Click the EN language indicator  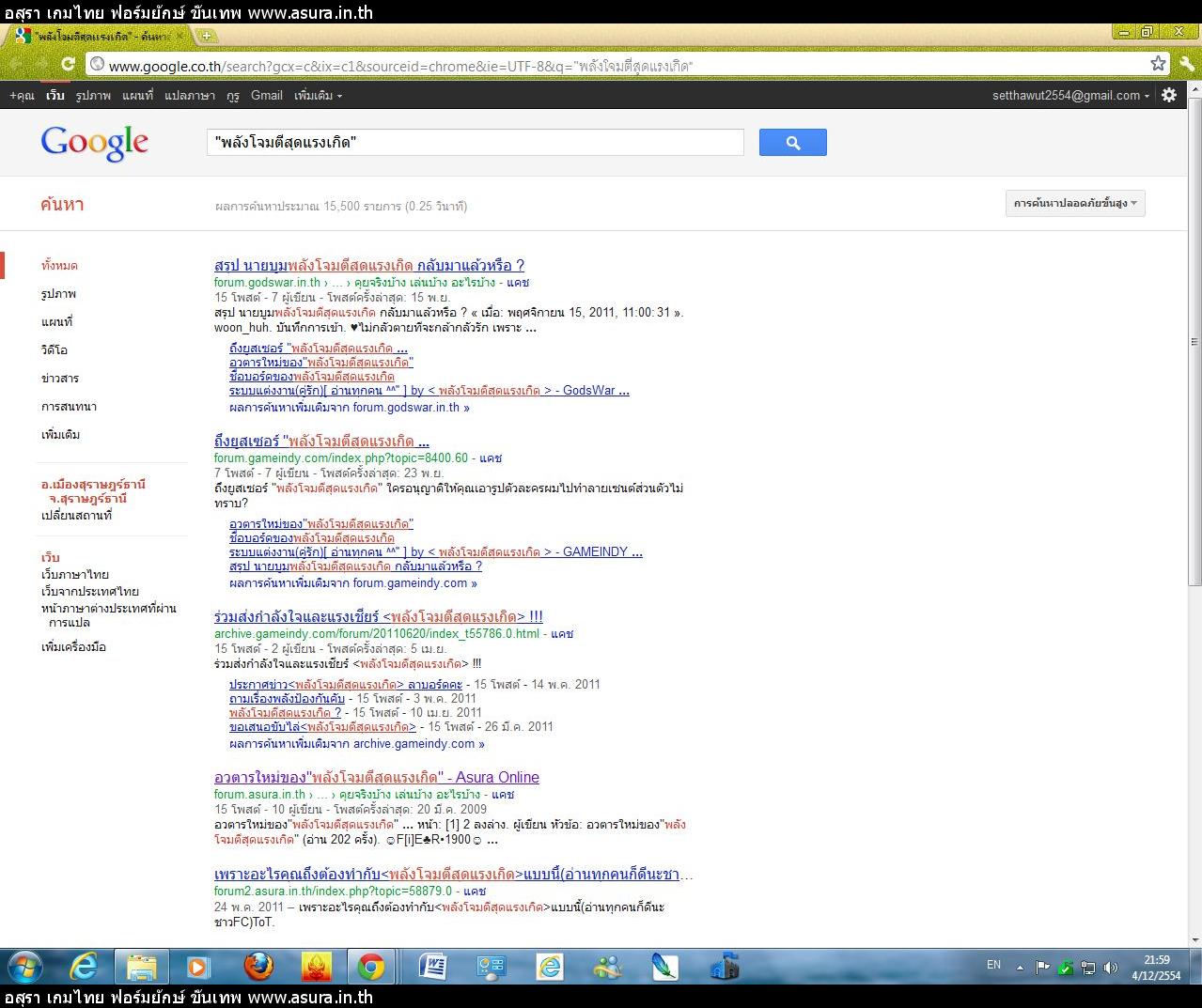click(x=993, y=966)
